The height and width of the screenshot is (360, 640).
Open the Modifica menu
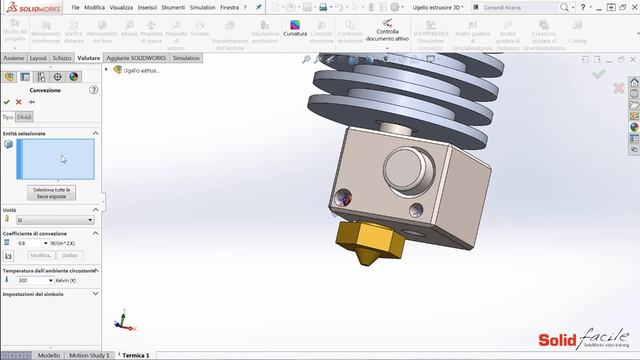point(94,7)
